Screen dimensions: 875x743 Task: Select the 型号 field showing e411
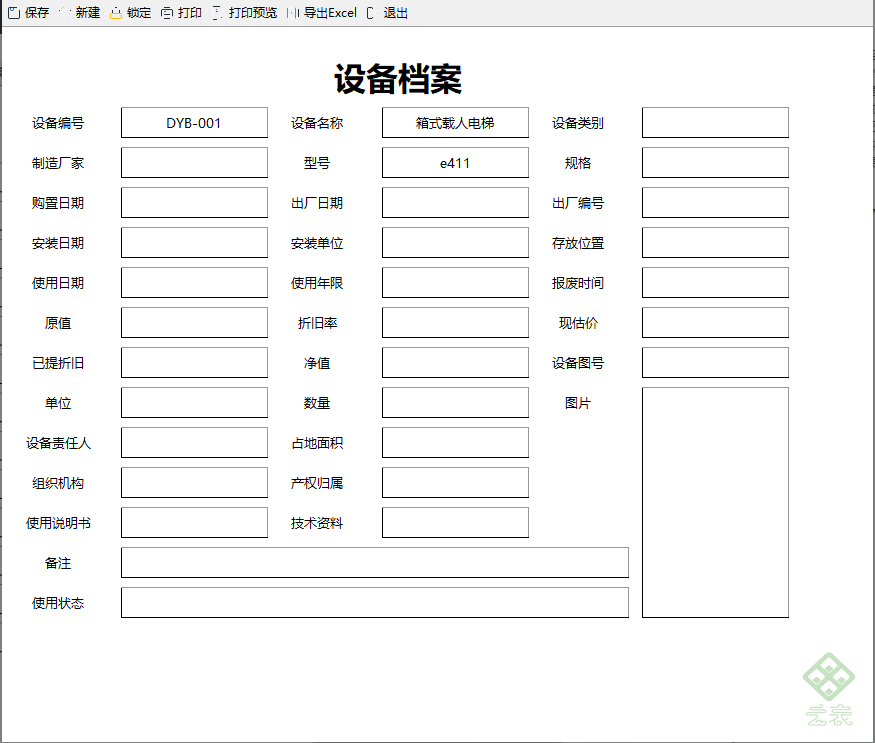pos(455,162)
